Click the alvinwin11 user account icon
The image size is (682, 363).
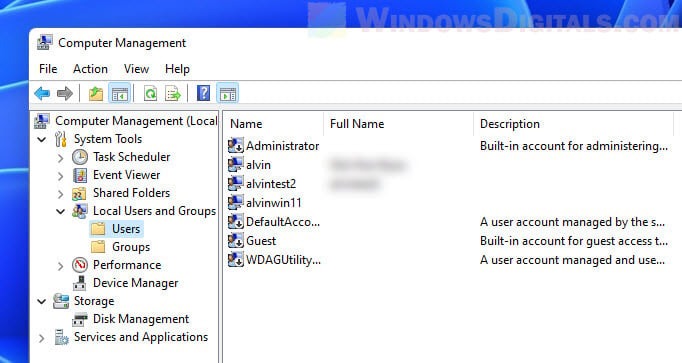(x=236, y=202)
